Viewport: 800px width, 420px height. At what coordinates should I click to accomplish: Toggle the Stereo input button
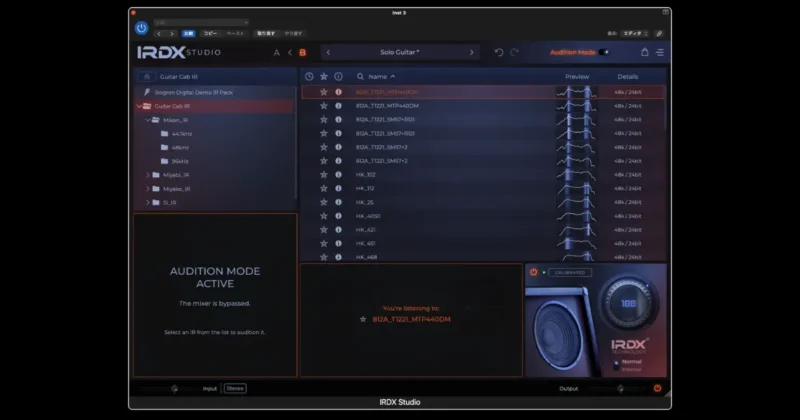click(x=235, y=388)
